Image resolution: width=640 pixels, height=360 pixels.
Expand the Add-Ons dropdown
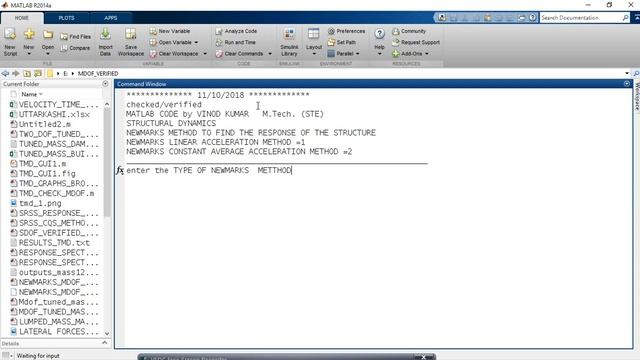427,54
